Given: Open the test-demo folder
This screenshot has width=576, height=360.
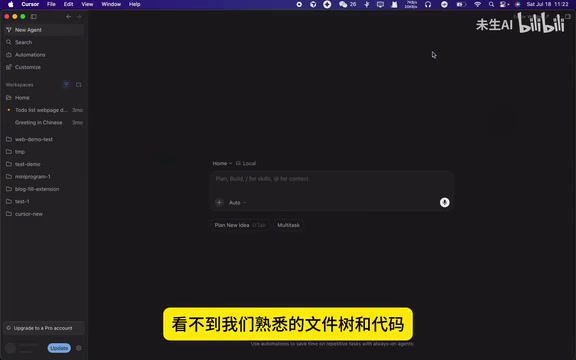Looking at the screenshot, I should pyautogui.click(x=43, y=164).
